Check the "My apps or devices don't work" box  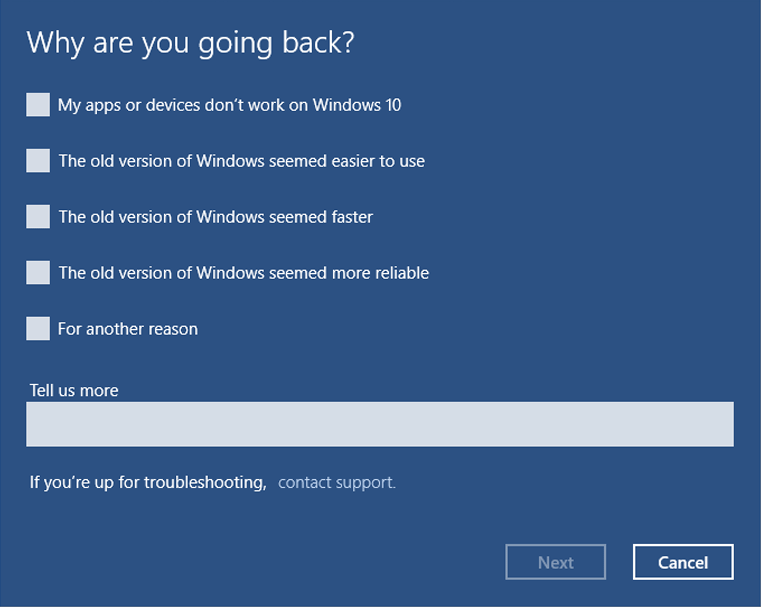(x=38, y=105)
